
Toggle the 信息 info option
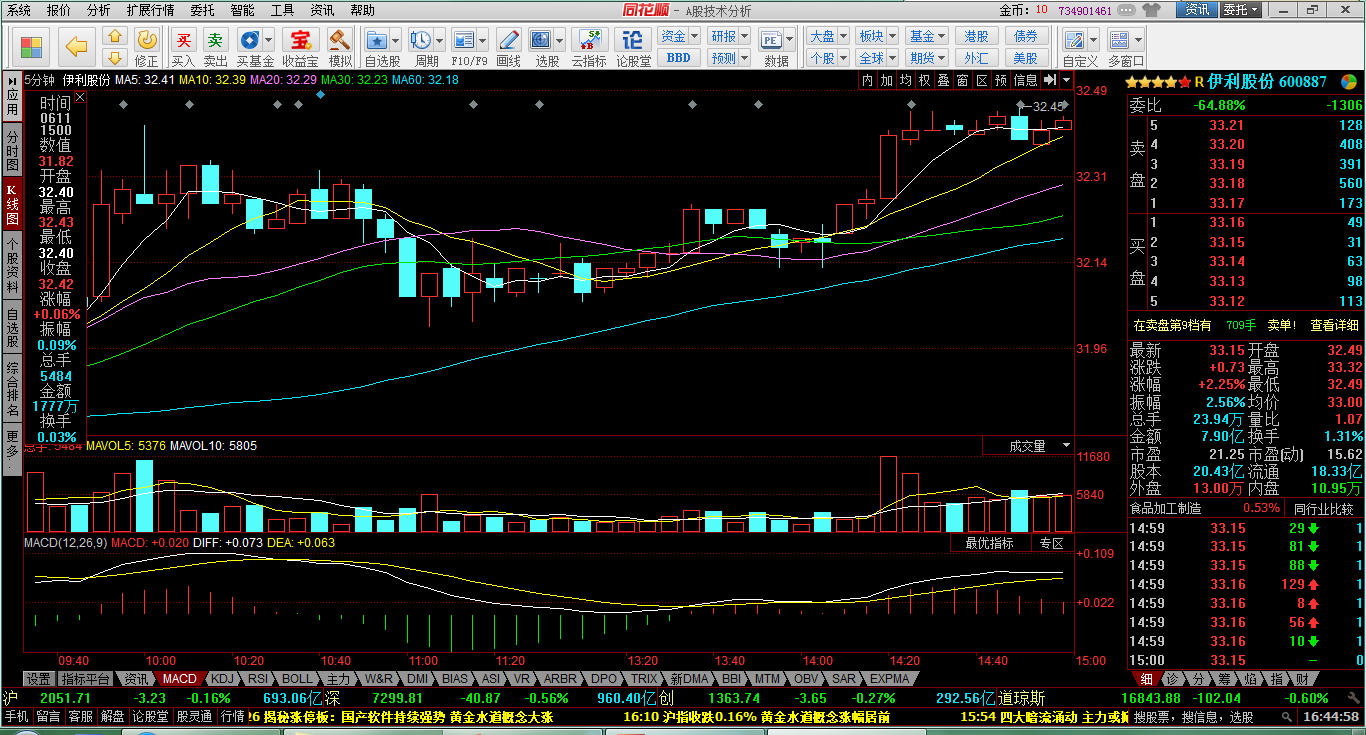click(x=1025, y=80)
